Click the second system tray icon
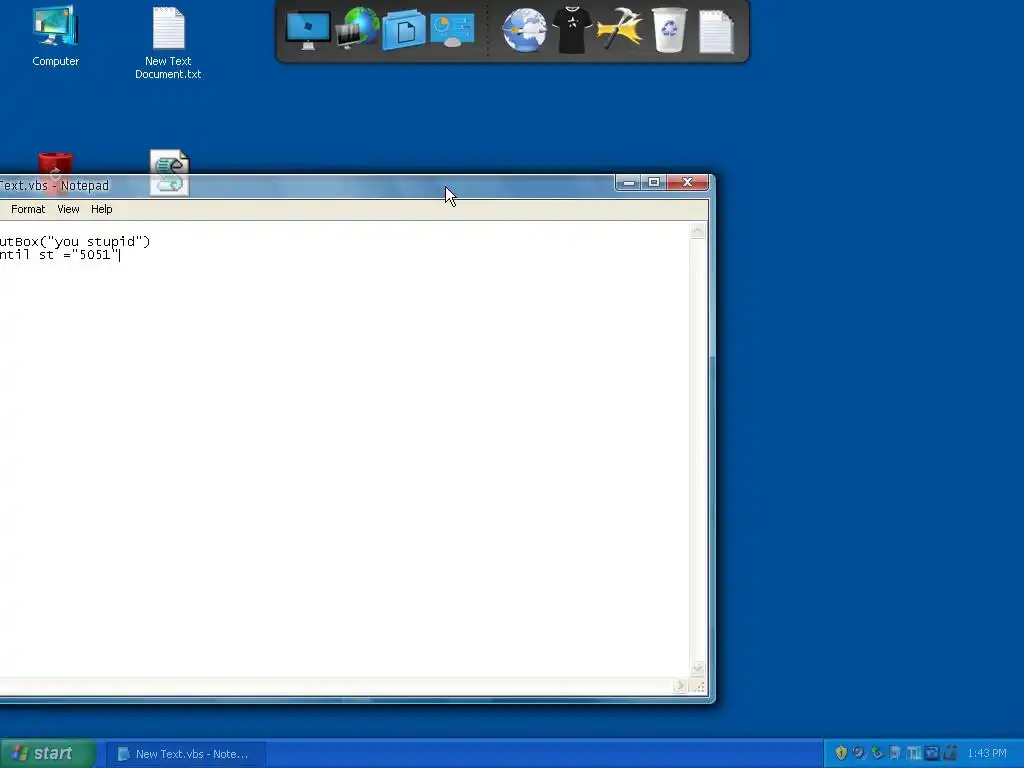 point(859,753)
